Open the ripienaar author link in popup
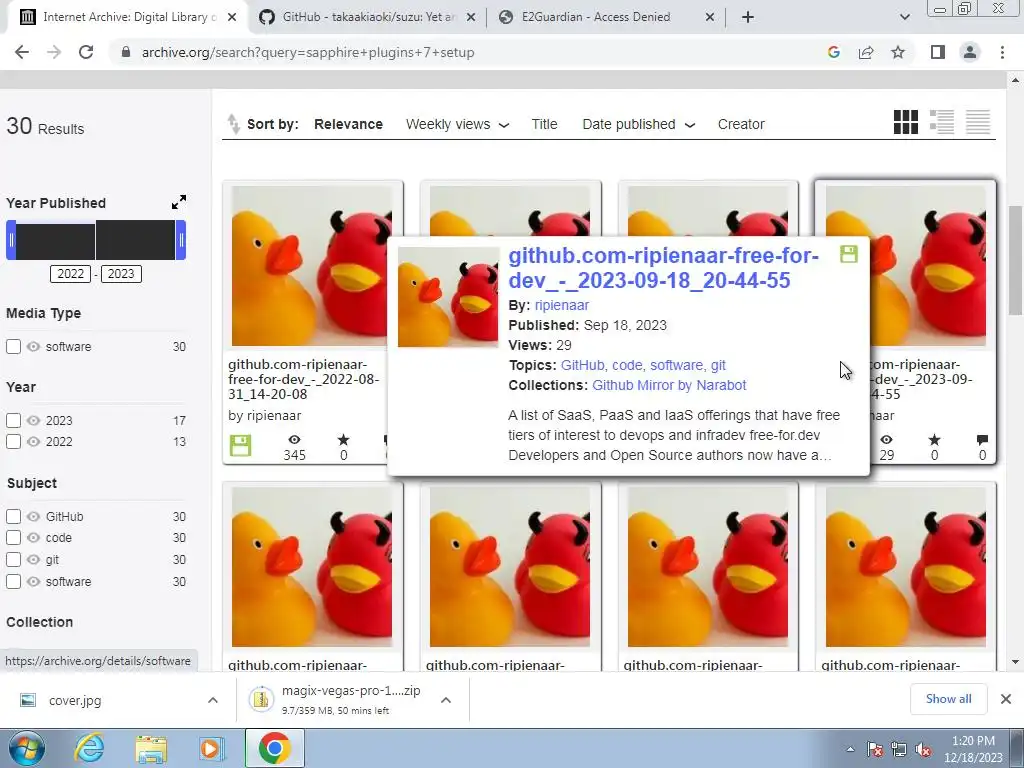The height and width of the screenshot is (768, 1024). pyautogui.click(x=562, y=305)
